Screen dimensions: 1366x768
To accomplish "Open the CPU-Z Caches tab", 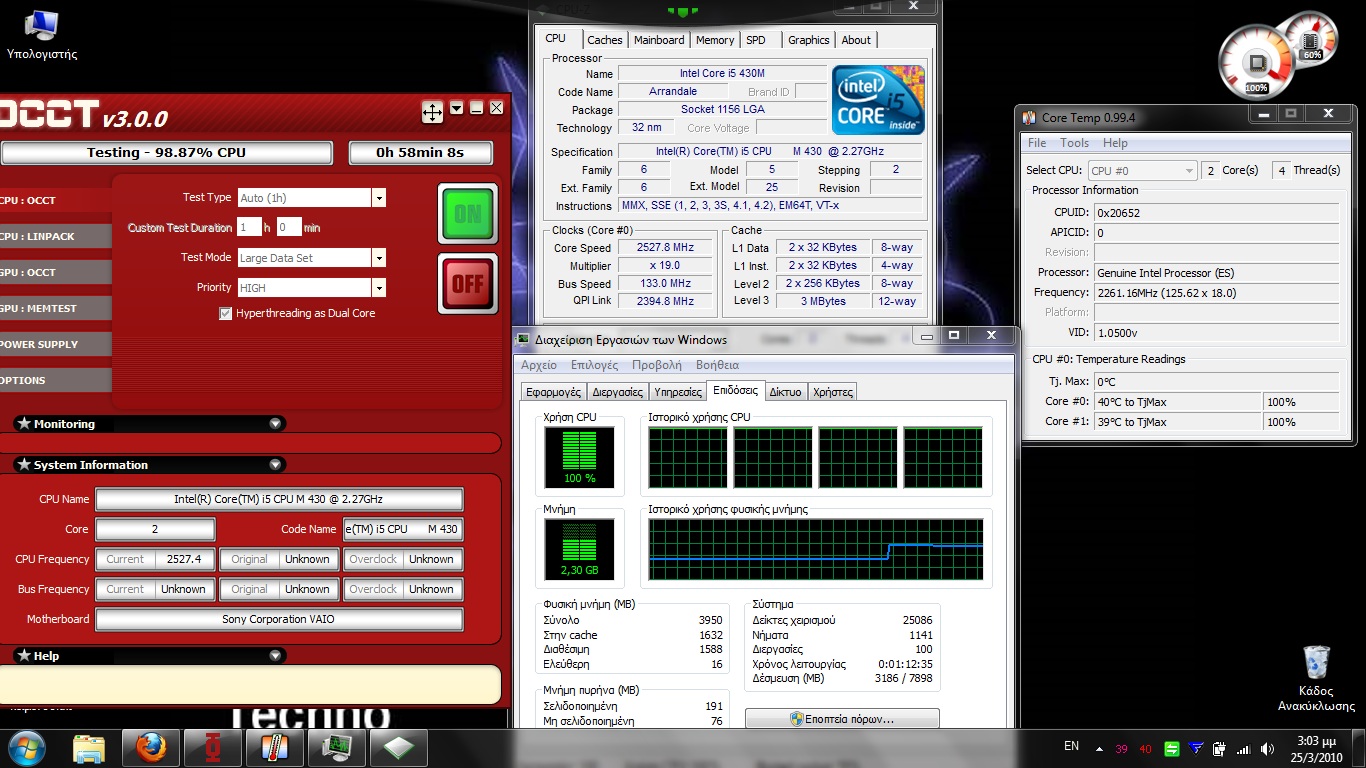I will click(605, 40).
